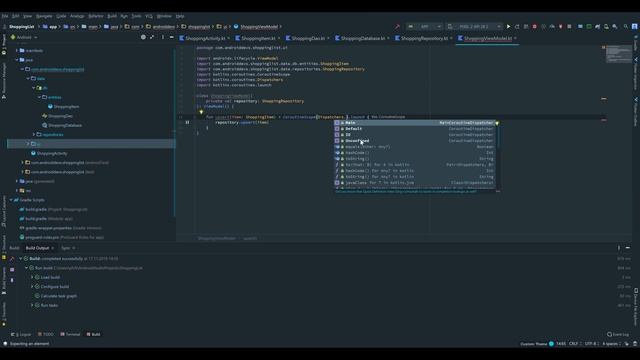Image resolution: width=640 pixels, height=360 pixels.
Task: Expand the Run tasks node in Build Output
Action: pyautogui.click(x=32, y=305)
